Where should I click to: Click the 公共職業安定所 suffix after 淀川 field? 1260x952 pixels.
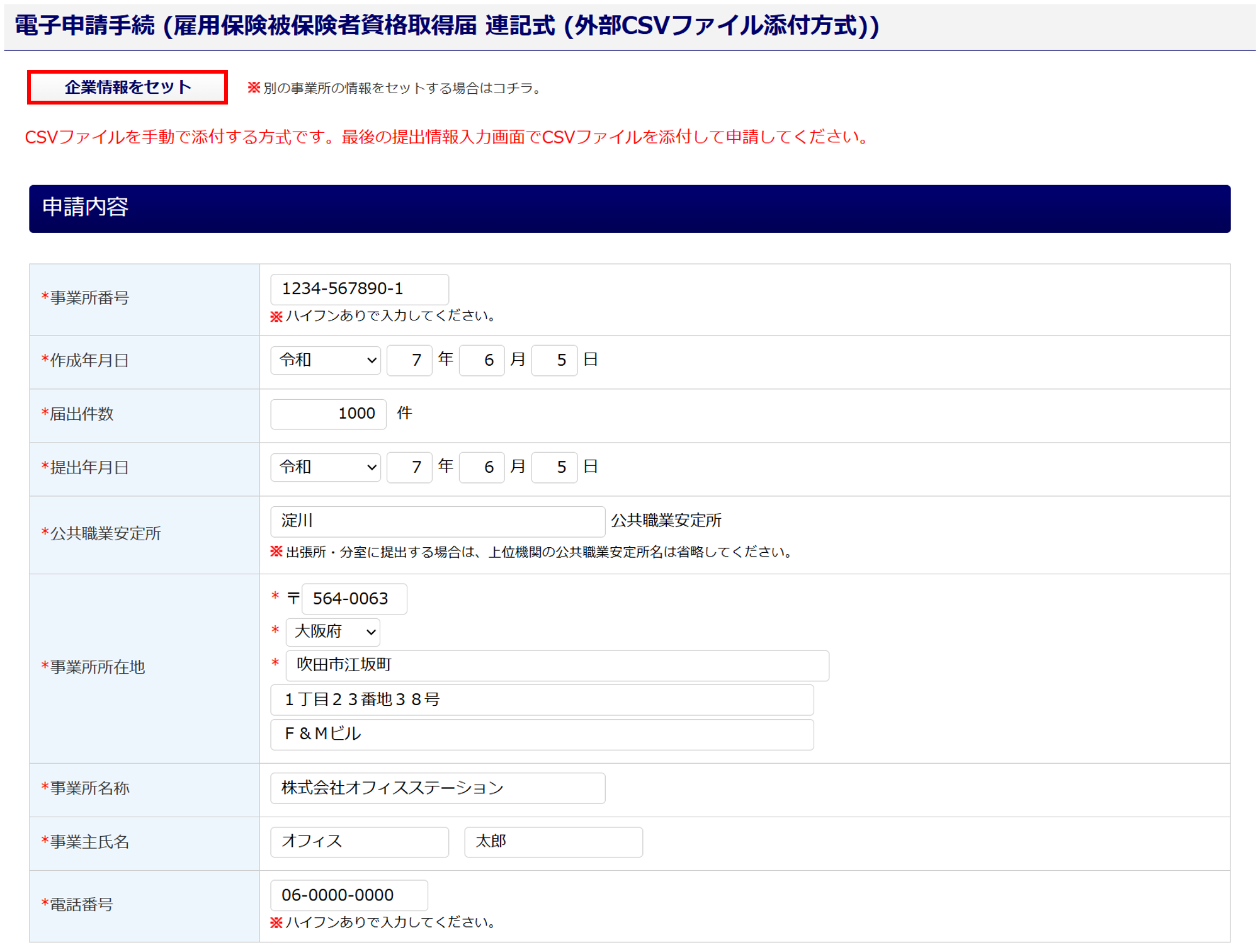click(x=666, y=521)
